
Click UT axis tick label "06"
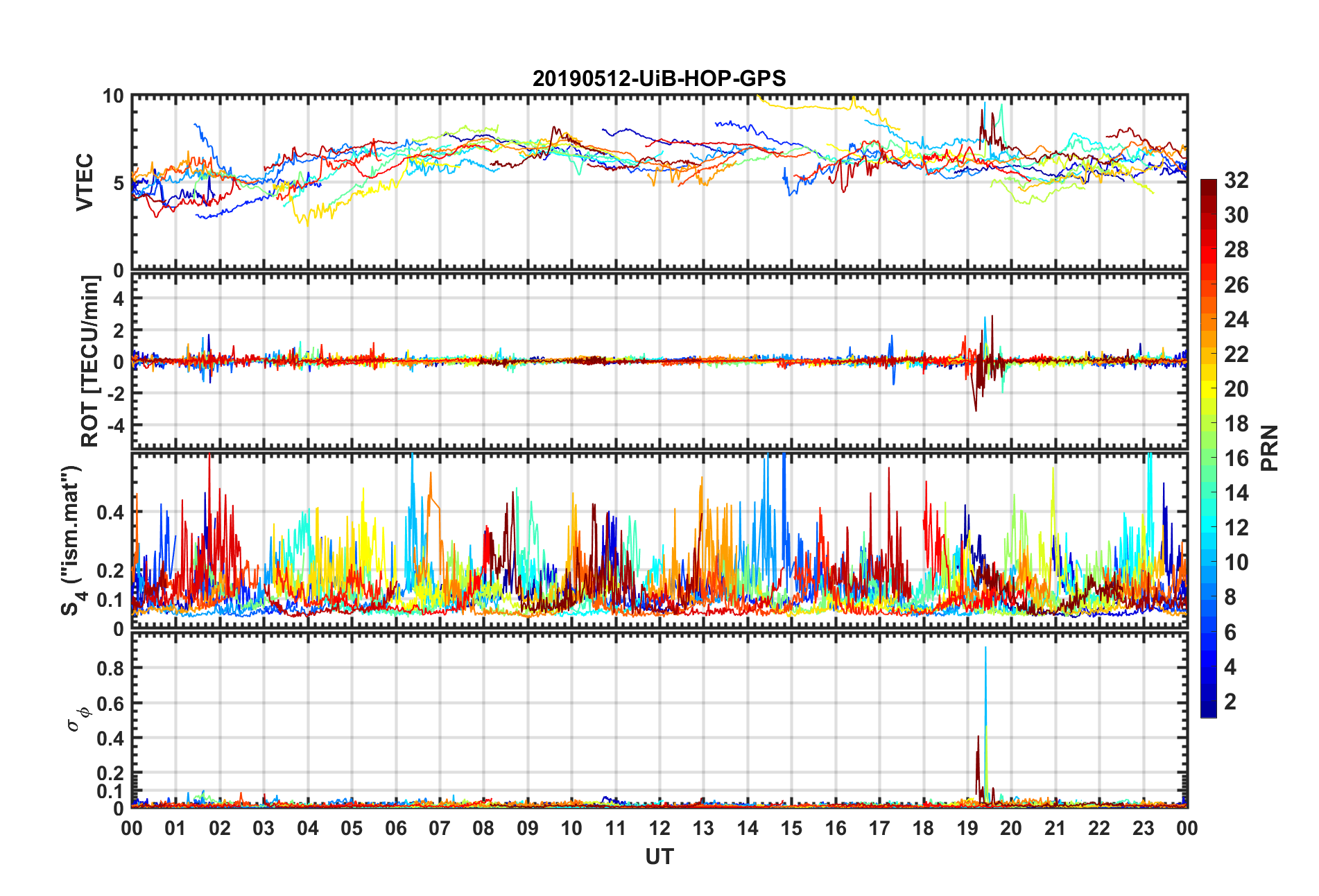click(x=395, y=828)
